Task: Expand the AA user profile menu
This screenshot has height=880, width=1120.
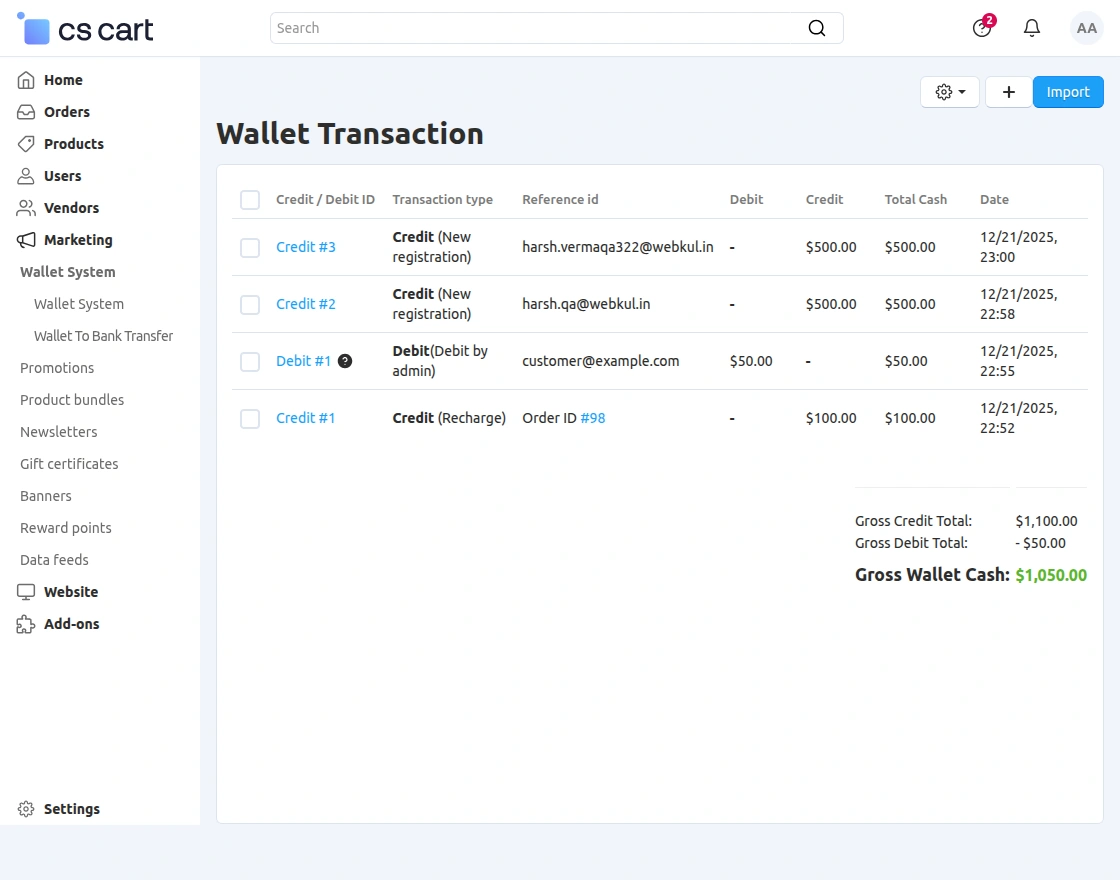Action: click(x=1086, y=28)
